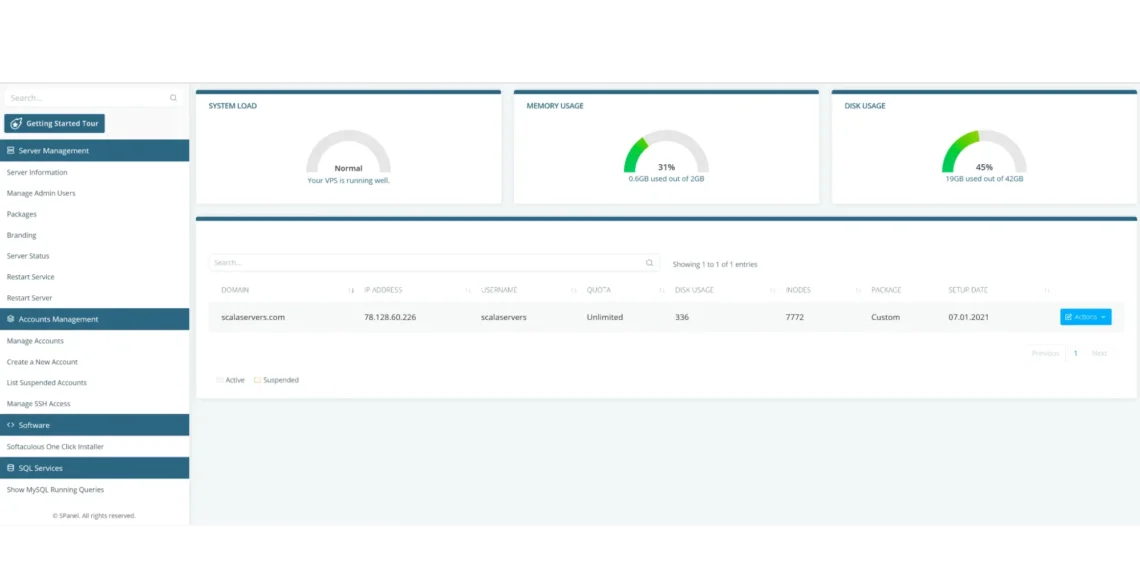Go to Manage SSH Access
Screen dimensions: 1140x570
[x=39, y=404]
